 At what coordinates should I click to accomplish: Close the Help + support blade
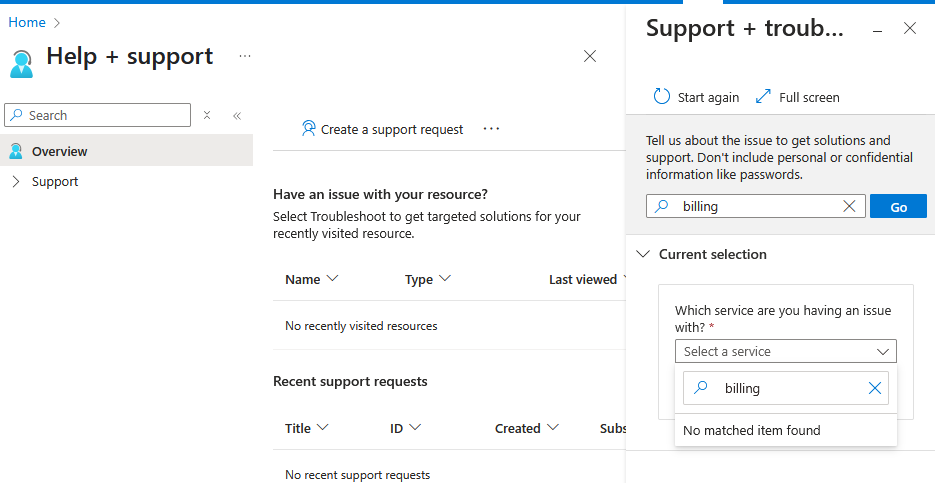pos(590,56)
